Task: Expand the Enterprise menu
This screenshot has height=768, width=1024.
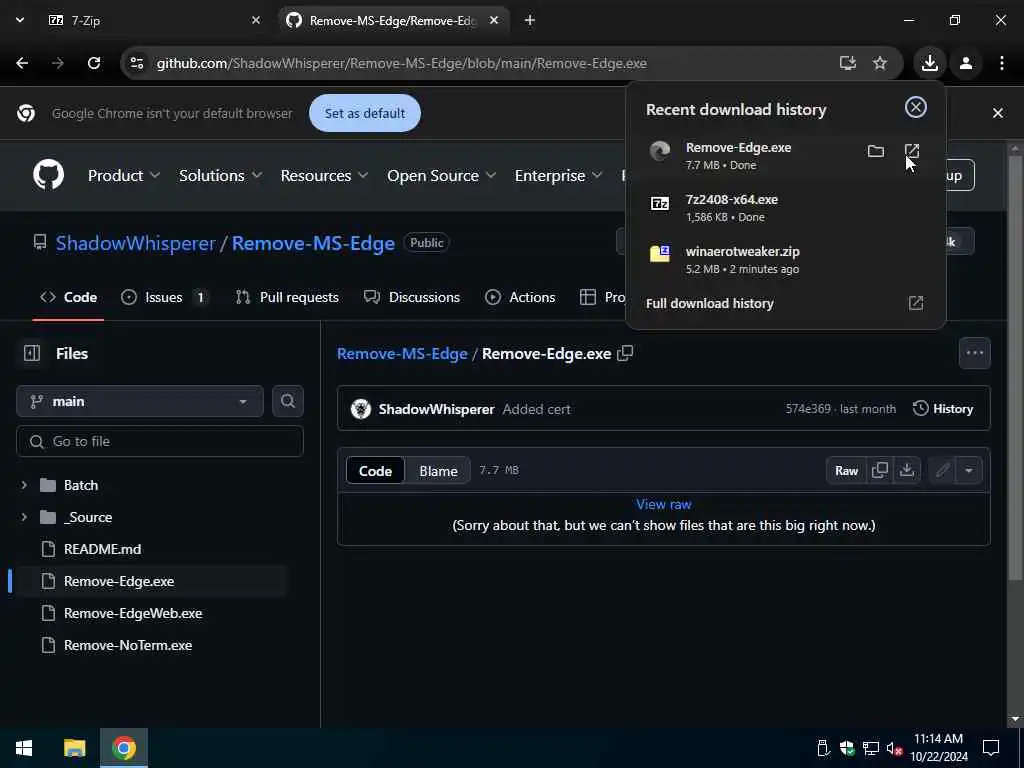Action: coord(558,176)
